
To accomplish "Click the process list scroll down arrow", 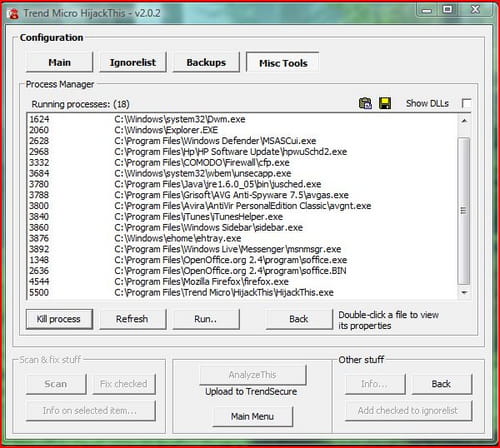I will pyautogui.click(x=464, y=293).
